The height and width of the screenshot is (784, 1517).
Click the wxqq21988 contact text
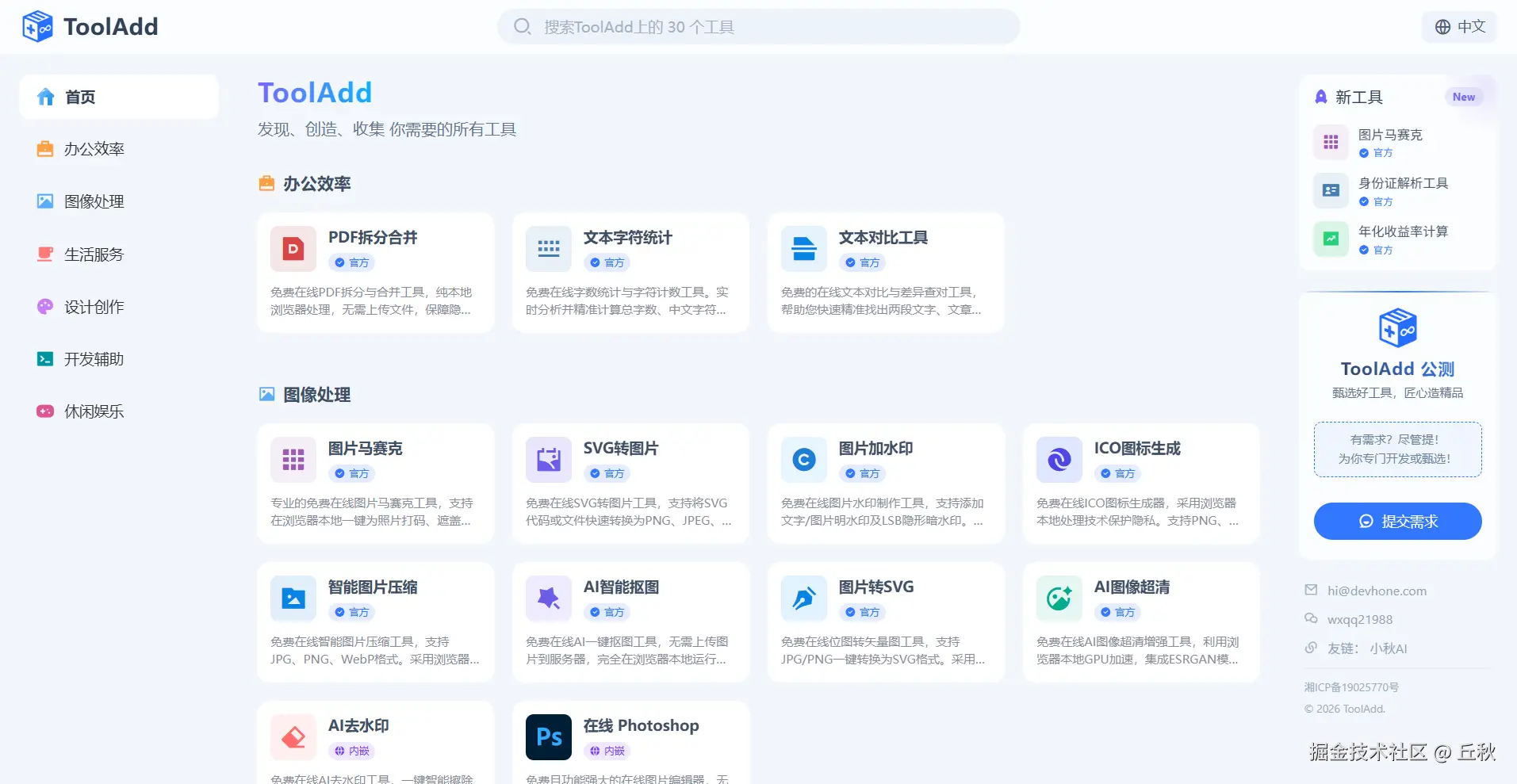click(x=1360, y=620)
